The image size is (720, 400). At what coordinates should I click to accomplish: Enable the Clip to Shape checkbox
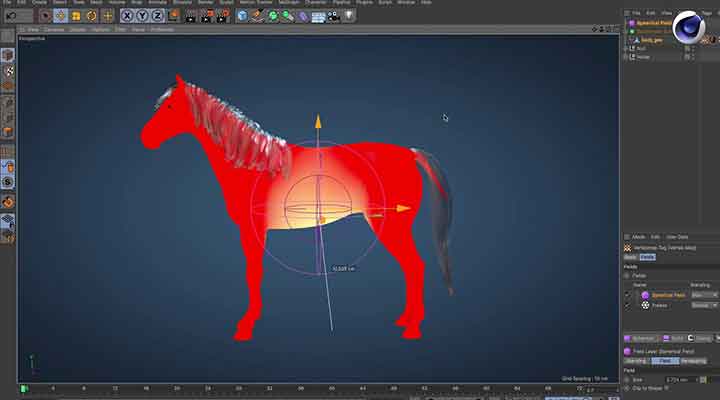click(668, 387)
